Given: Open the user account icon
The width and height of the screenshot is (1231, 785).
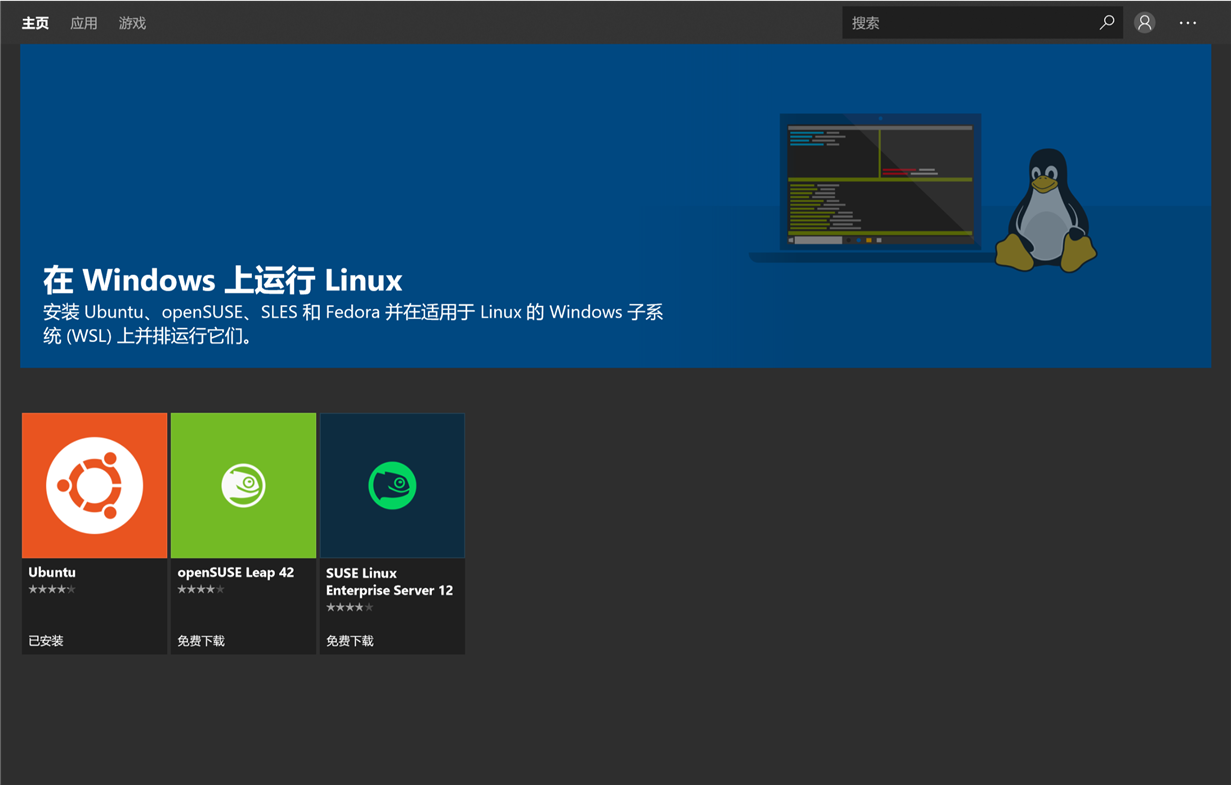Looking at the screenshot, I should [1145, 22].
